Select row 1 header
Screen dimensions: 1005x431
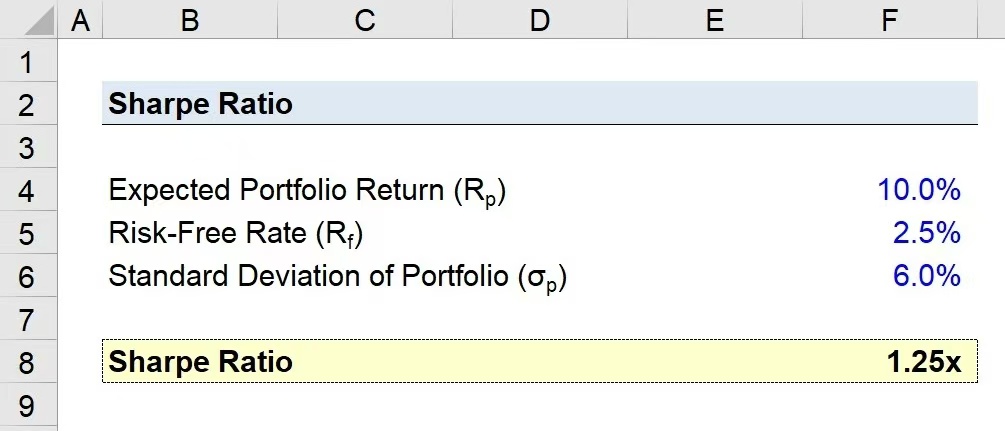click(29, 61)
